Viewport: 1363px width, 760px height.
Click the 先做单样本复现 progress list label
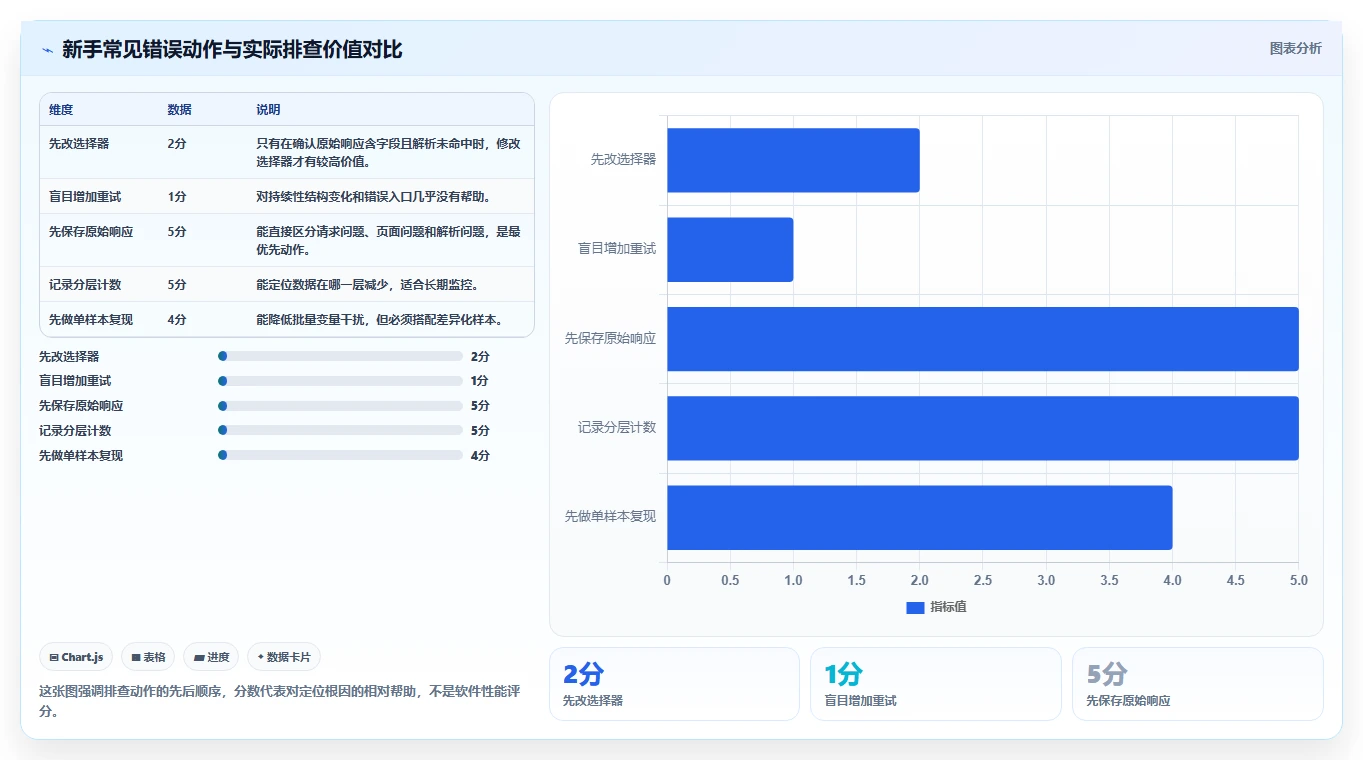coord(81,456)
